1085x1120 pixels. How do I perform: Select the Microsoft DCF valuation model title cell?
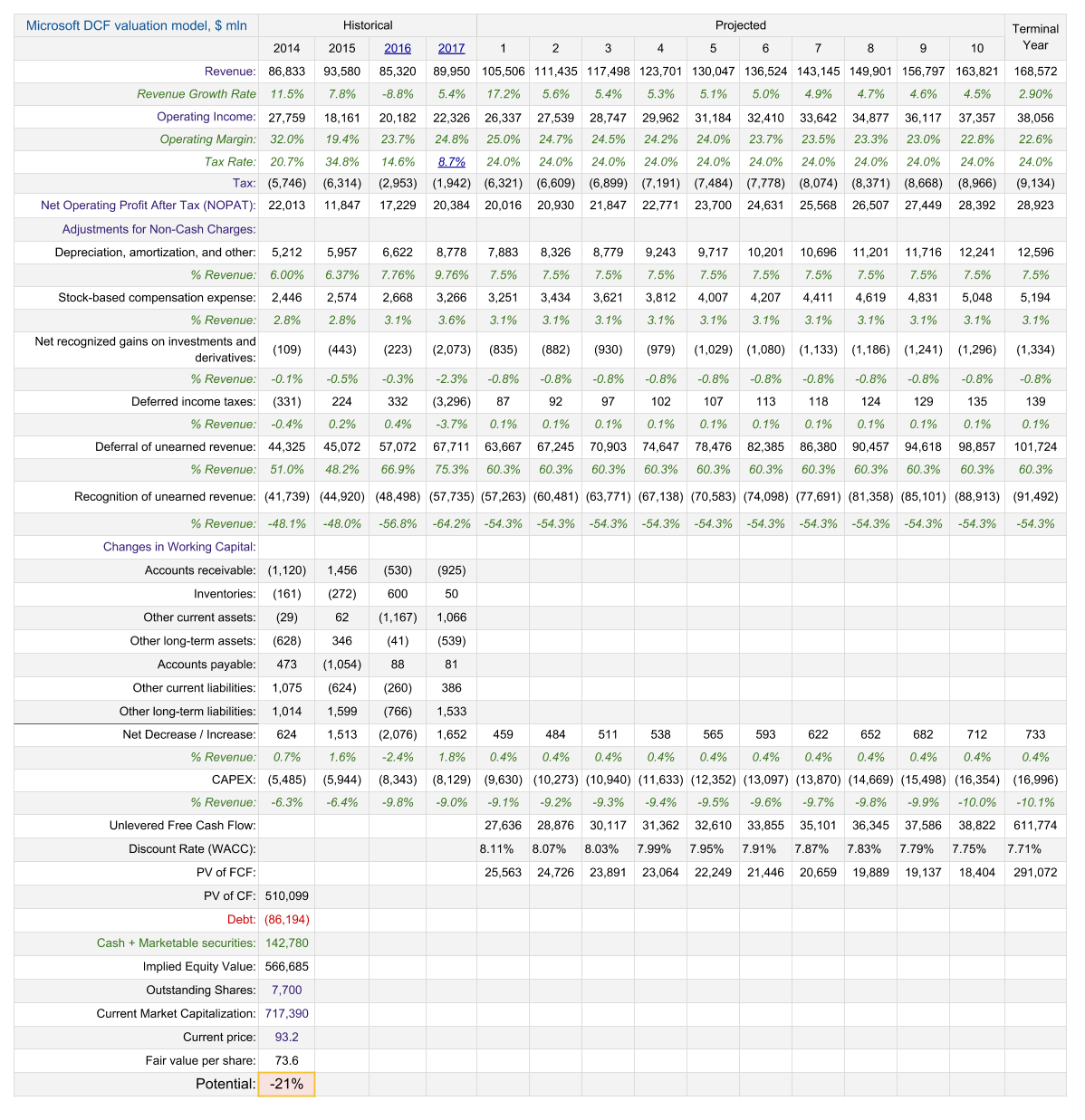pyautogui.click(x=137, y=25)
